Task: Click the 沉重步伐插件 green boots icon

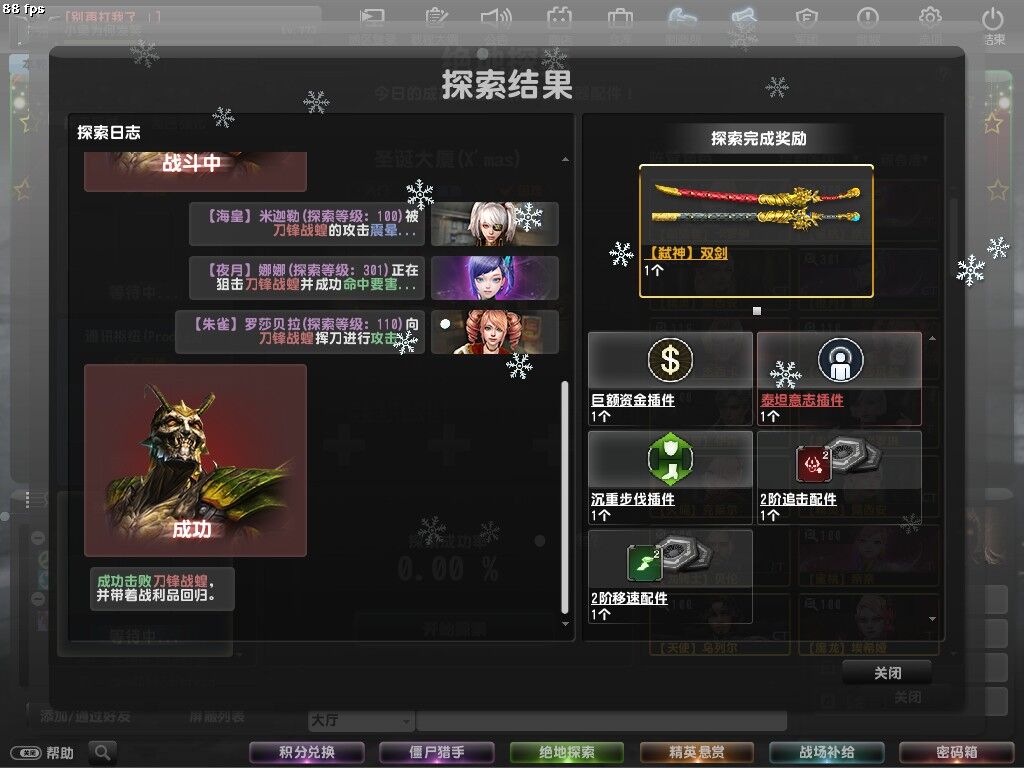Action: (670, 458)
